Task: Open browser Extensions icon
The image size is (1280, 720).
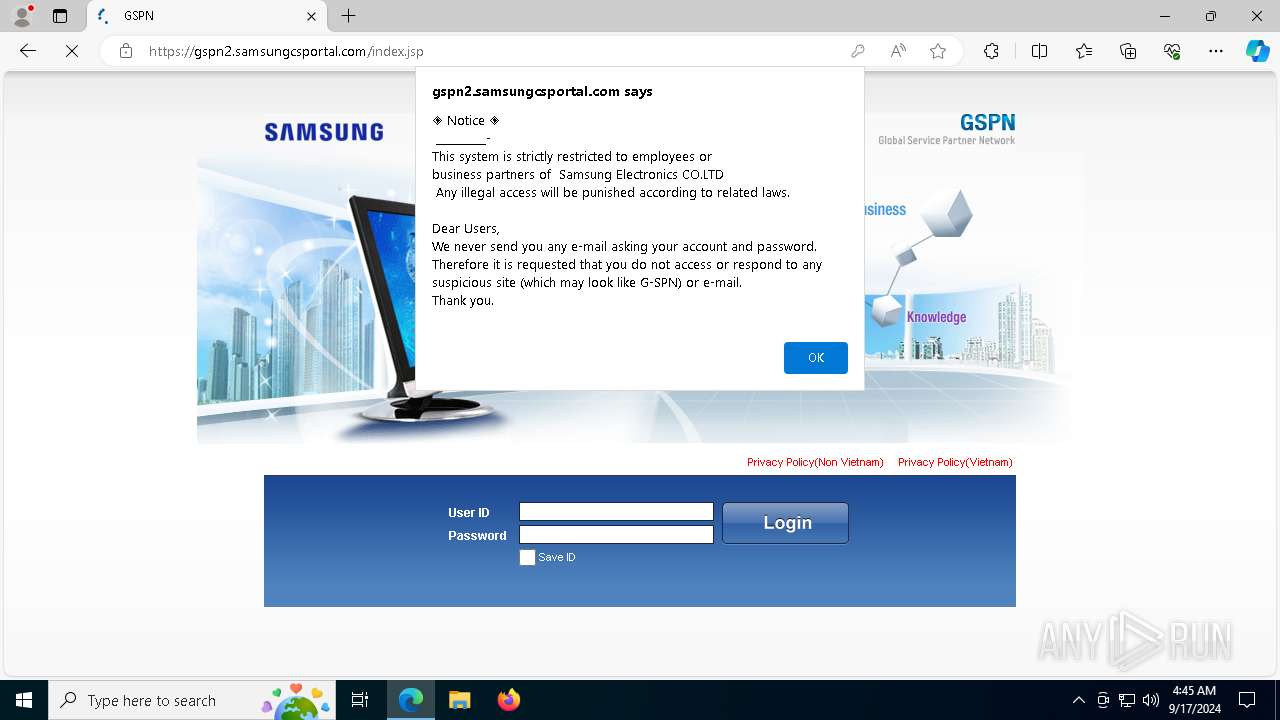Action: pos(991,51)
